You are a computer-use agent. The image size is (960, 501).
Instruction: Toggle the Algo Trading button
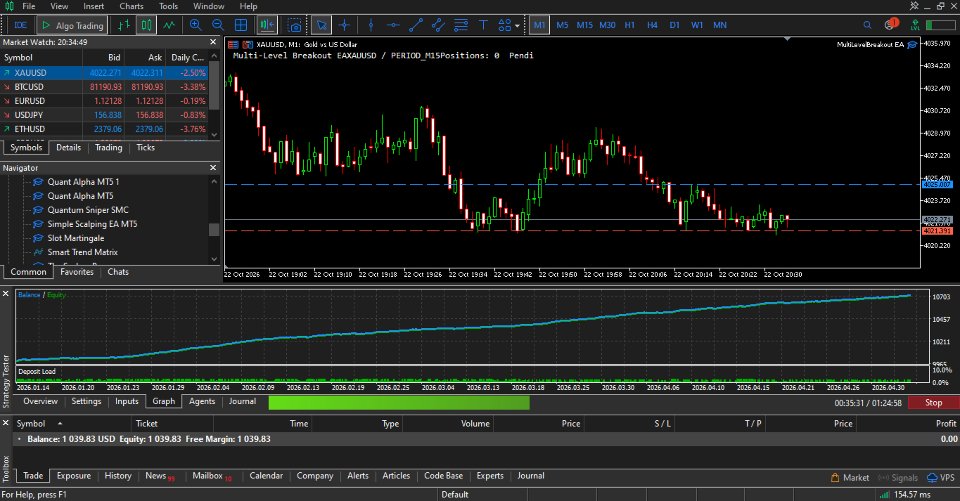pyautogui.click(x=73, y=25)
